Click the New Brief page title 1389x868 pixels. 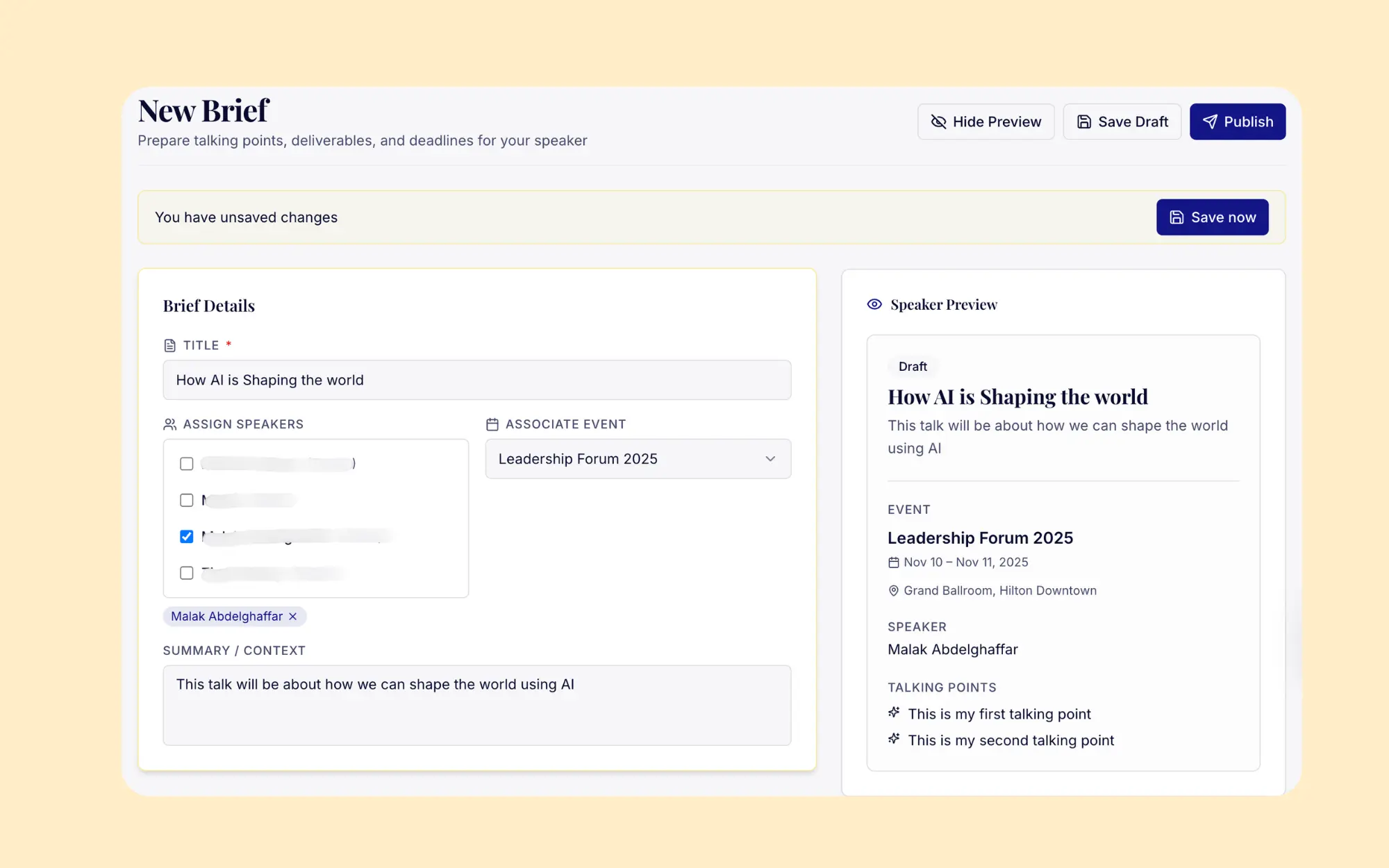(203, 111)
